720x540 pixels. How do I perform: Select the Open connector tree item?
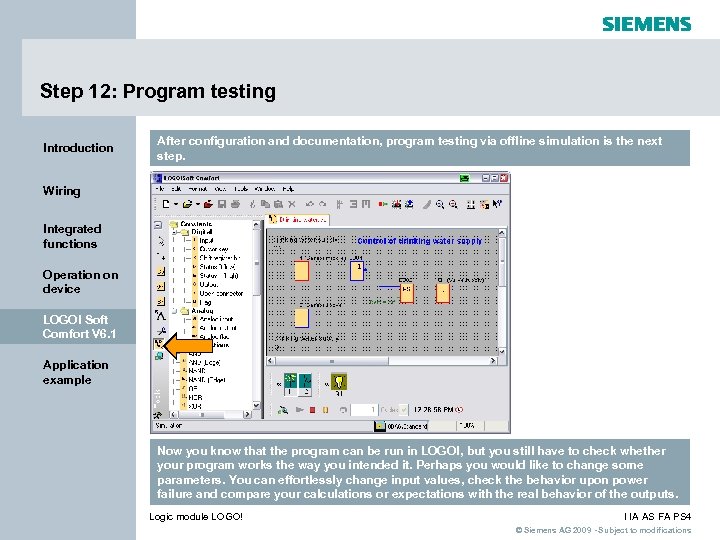(x=221, y=293)
